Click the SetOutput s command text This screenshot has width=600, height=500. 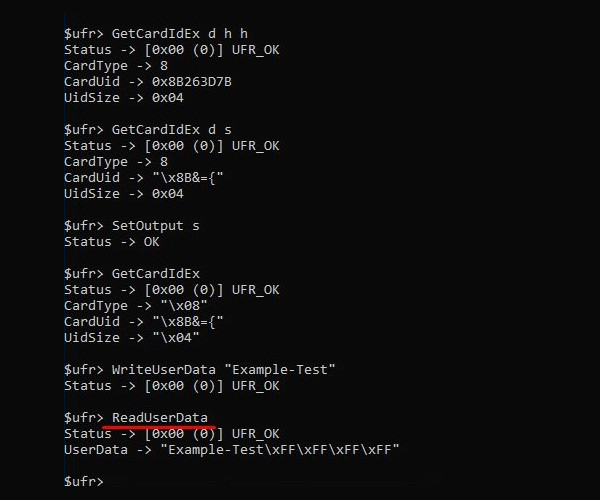(155, 226)
